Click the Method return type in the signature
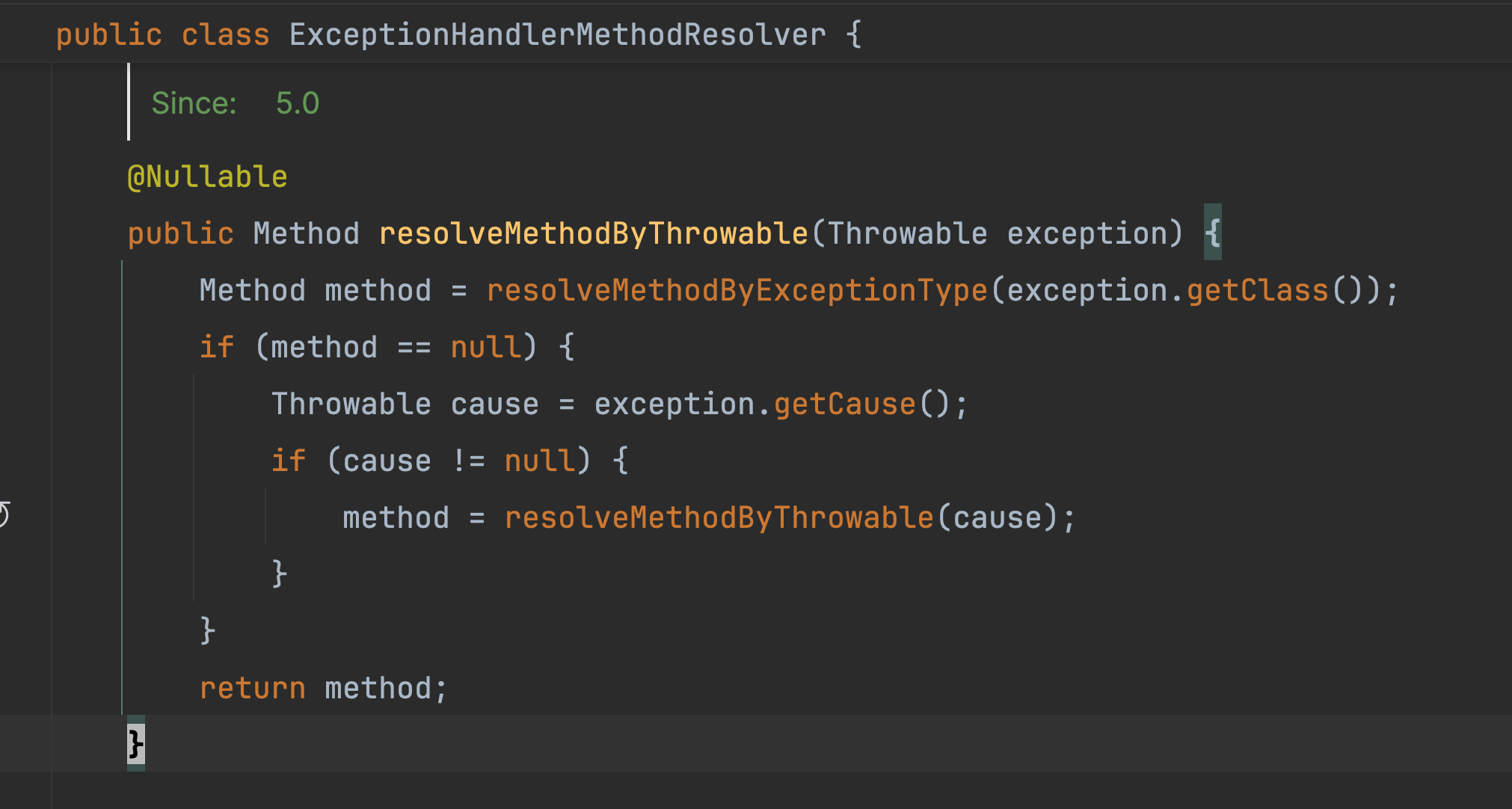This screenshot has height=809, width=1512. click(306, 234)
